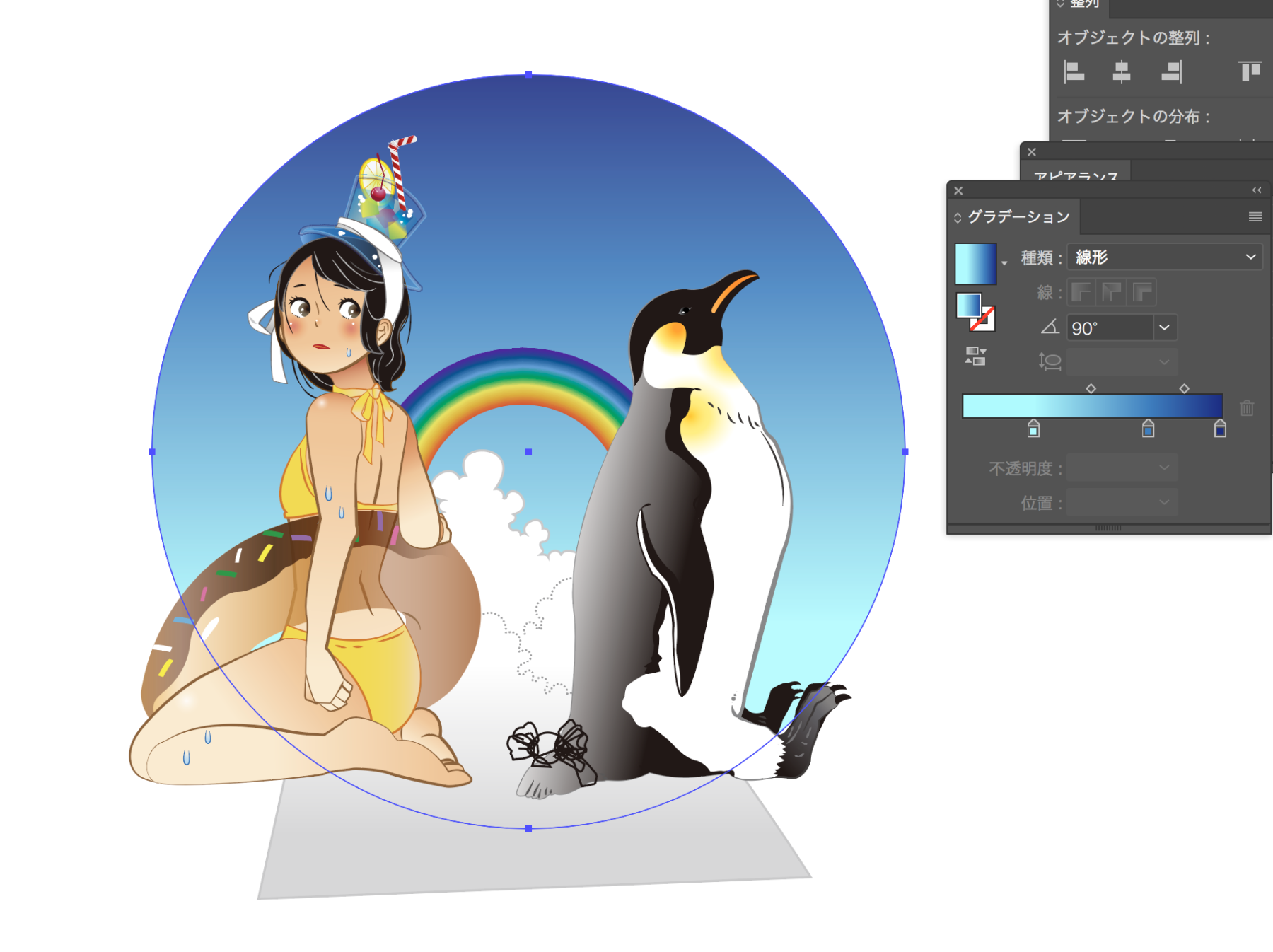This screenshot has width=1273, height=952.
Task: Click the horizontal align left icon
Action: 1074,71
